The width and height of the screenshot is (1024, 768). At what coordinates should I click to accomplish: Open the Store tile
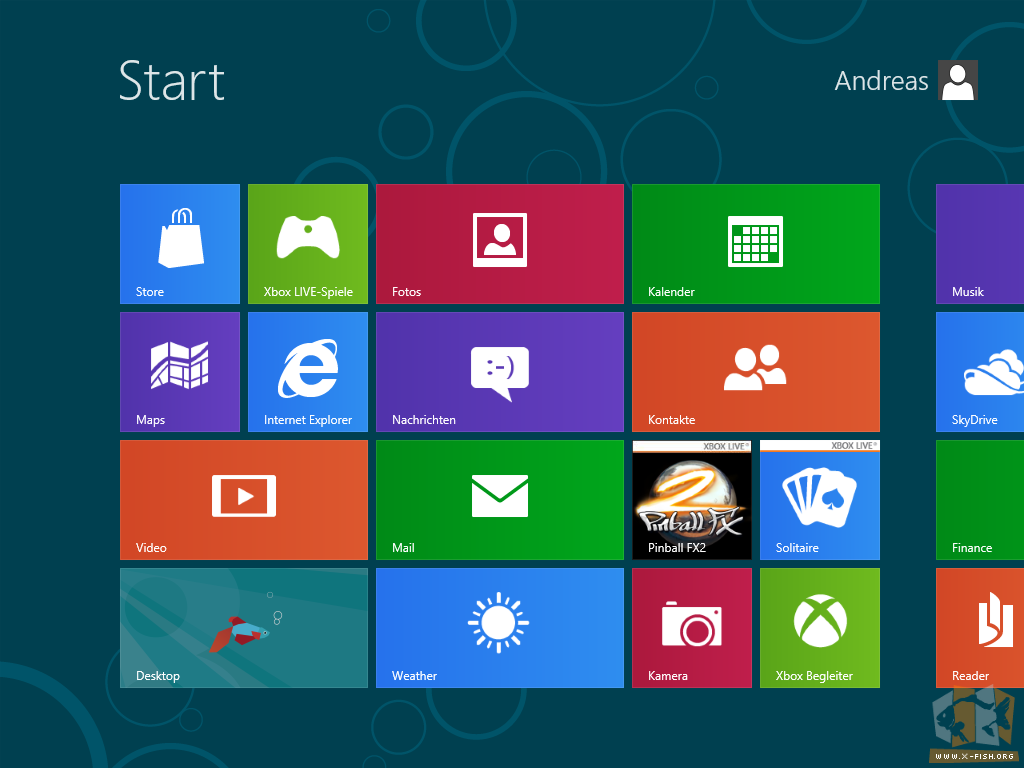click(x=180, y=244)
